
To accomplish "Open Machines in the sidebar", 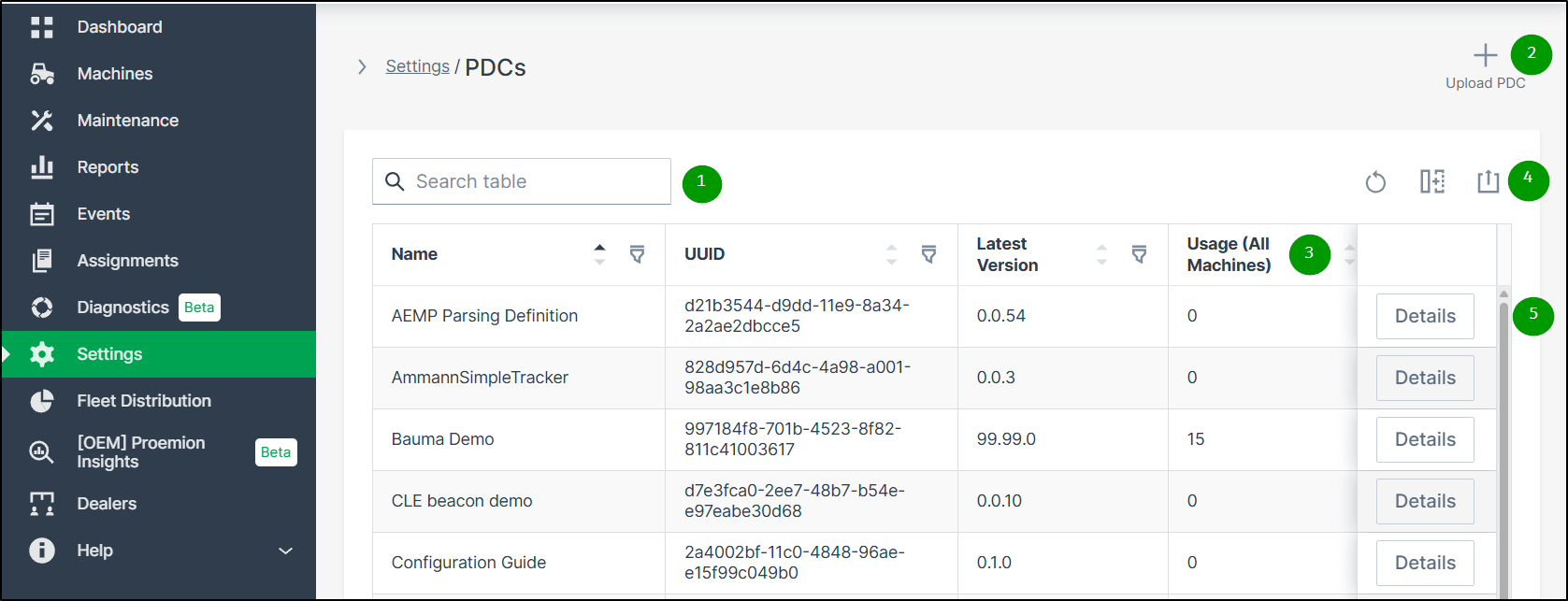I will click(114, 74).
